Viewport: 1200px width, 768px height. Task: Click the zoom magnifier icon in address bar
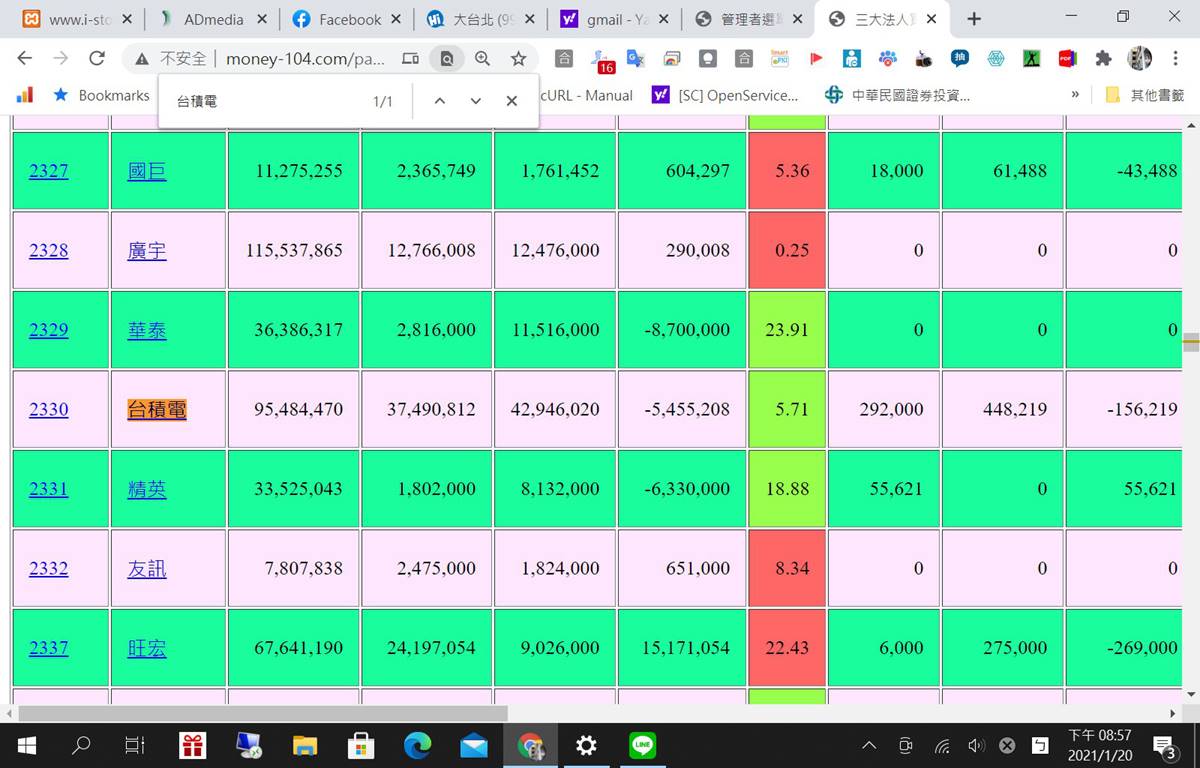[482, 59]
